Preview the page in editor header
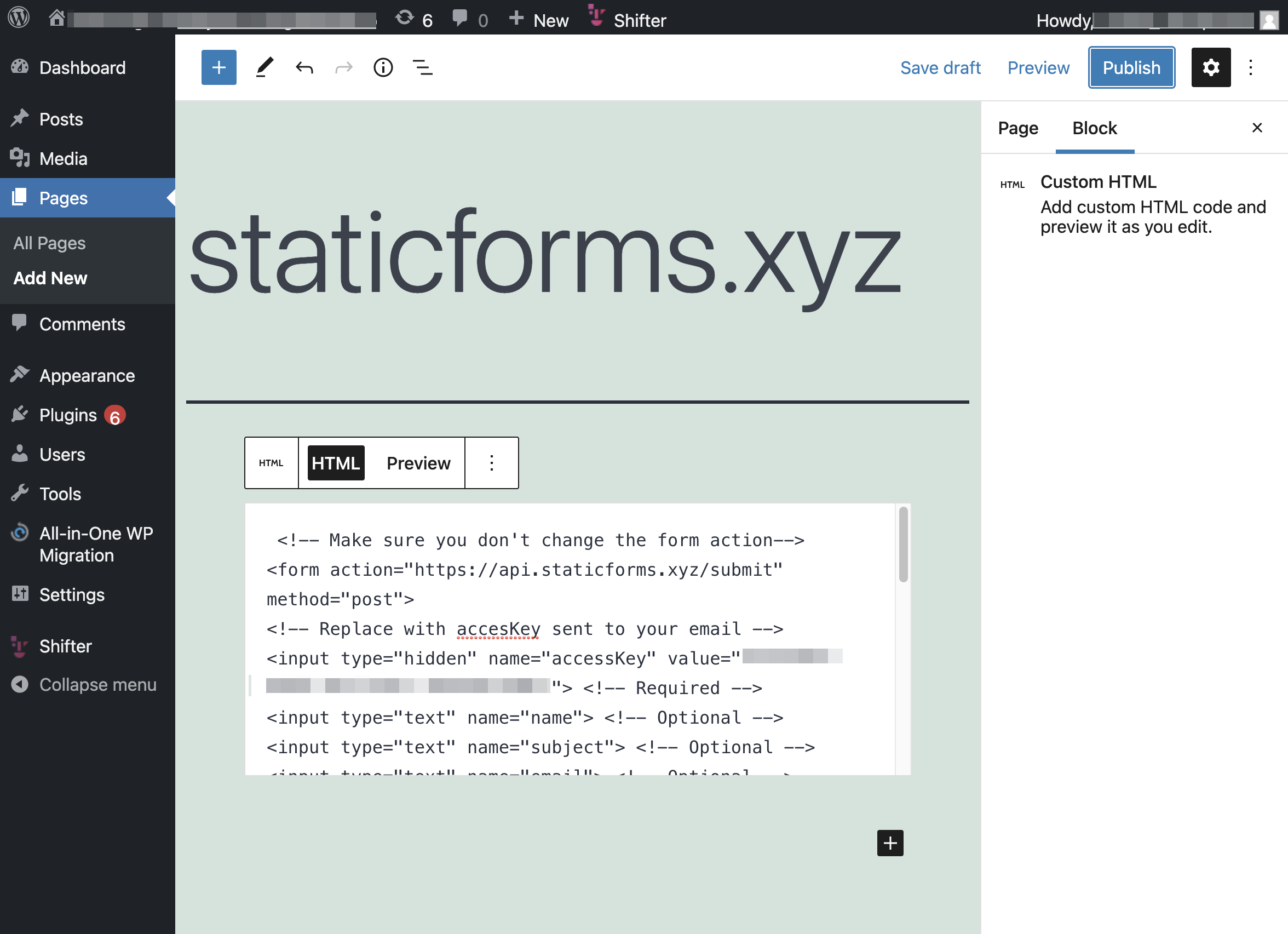 [x=1038, y=67]
